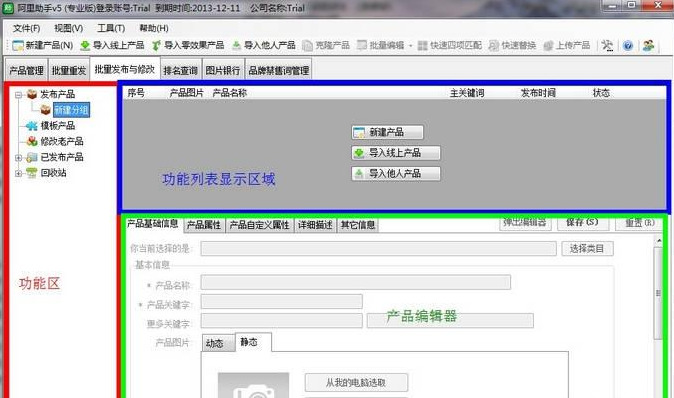Click the 产品名称 column header
Image resolution: width=674 pixels, height=398 pixels.
pos(230,93)
